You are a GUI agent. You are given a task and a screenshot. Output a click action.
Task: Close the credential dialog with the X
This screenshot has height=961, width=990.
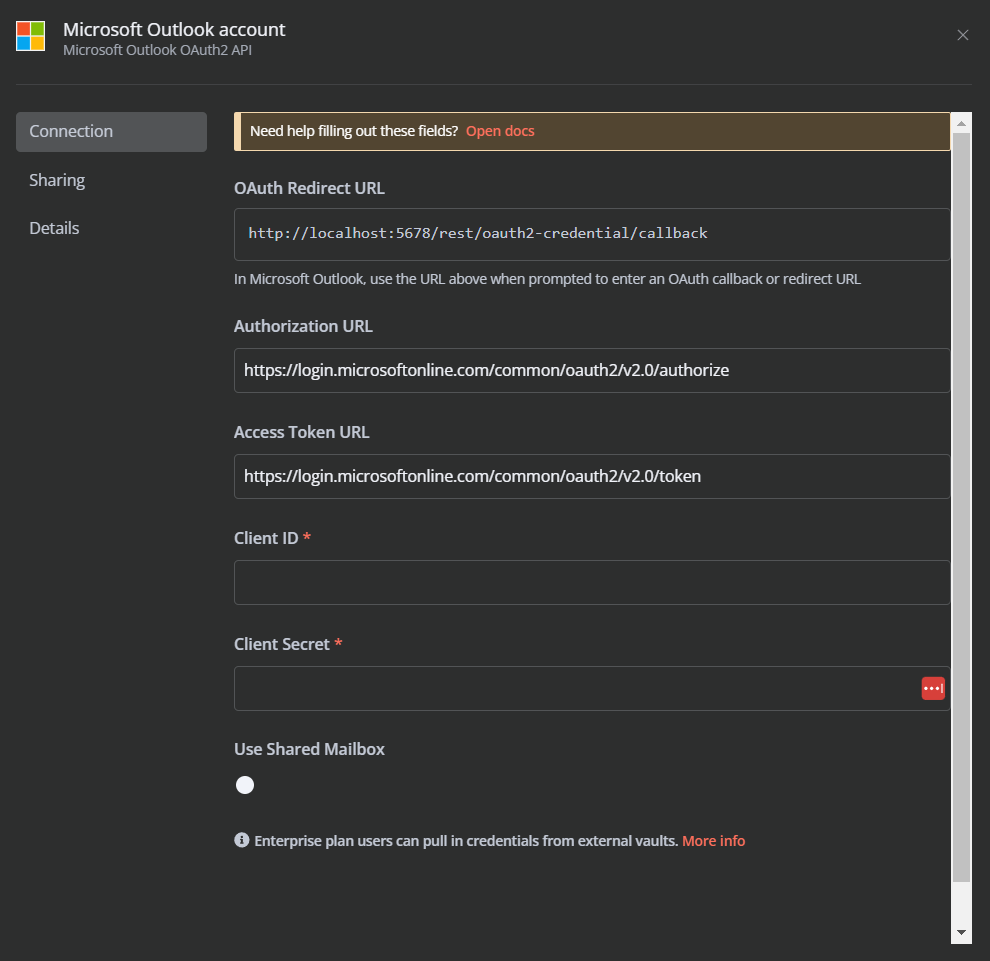(963, 35)
